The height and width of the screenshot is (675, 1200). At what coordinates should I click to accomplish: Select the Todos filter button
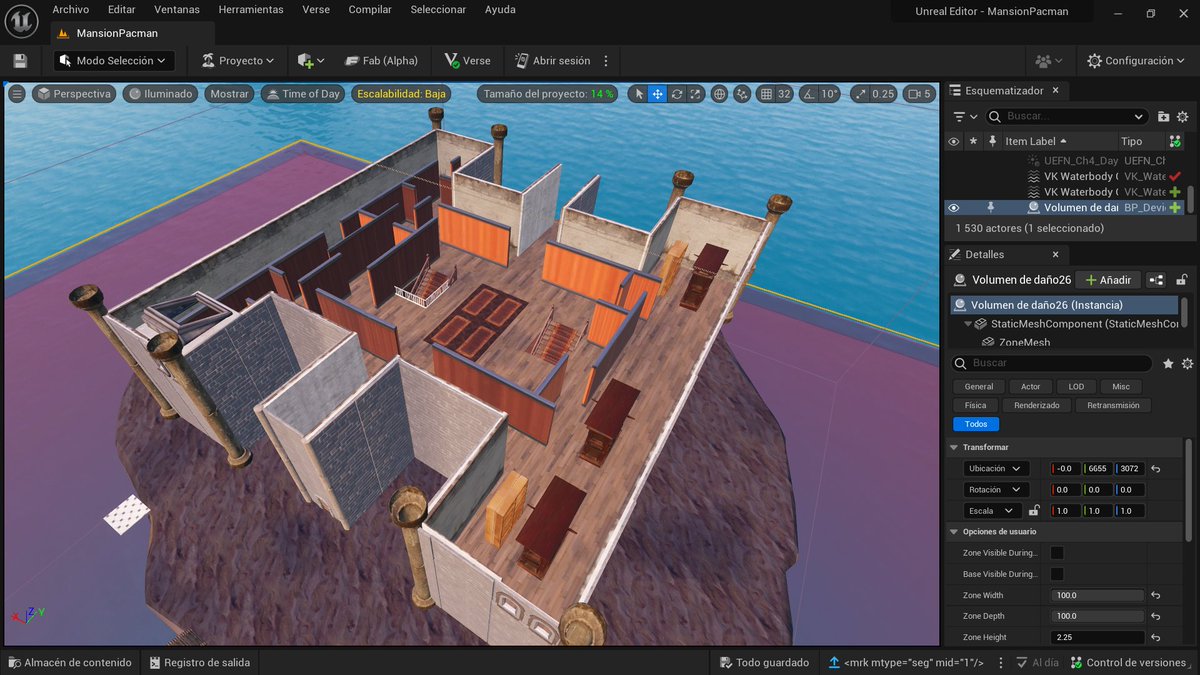[976, 424]
